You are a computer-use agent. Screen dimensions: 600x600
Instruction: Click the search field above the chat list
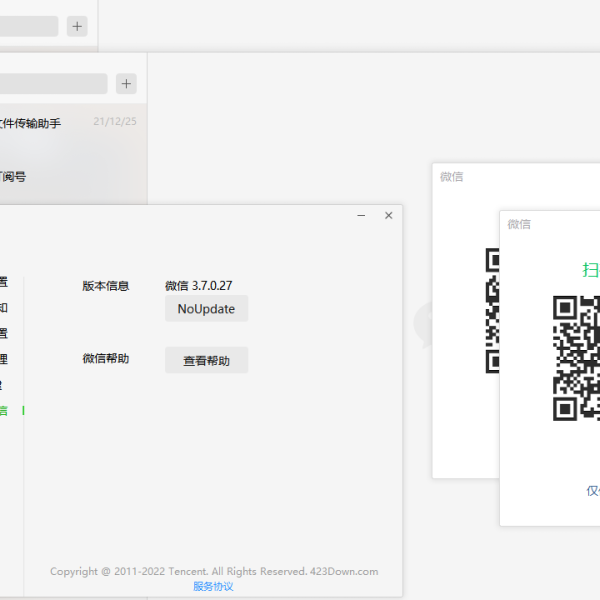tap(50, 83)
